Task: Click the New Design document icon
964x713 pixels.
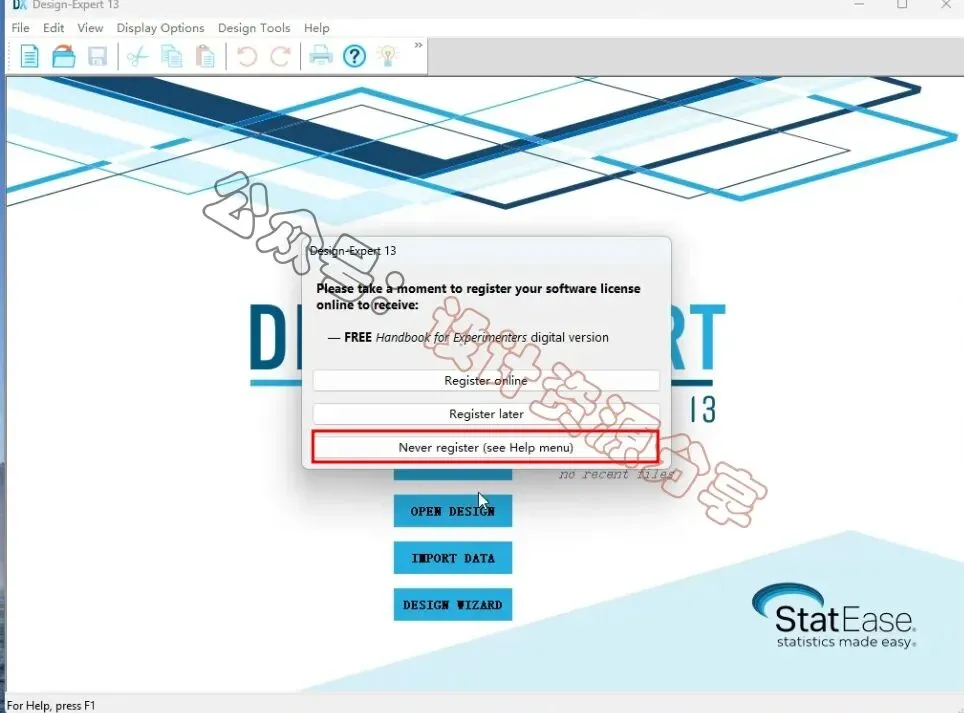Action: [x=29, y=57]
